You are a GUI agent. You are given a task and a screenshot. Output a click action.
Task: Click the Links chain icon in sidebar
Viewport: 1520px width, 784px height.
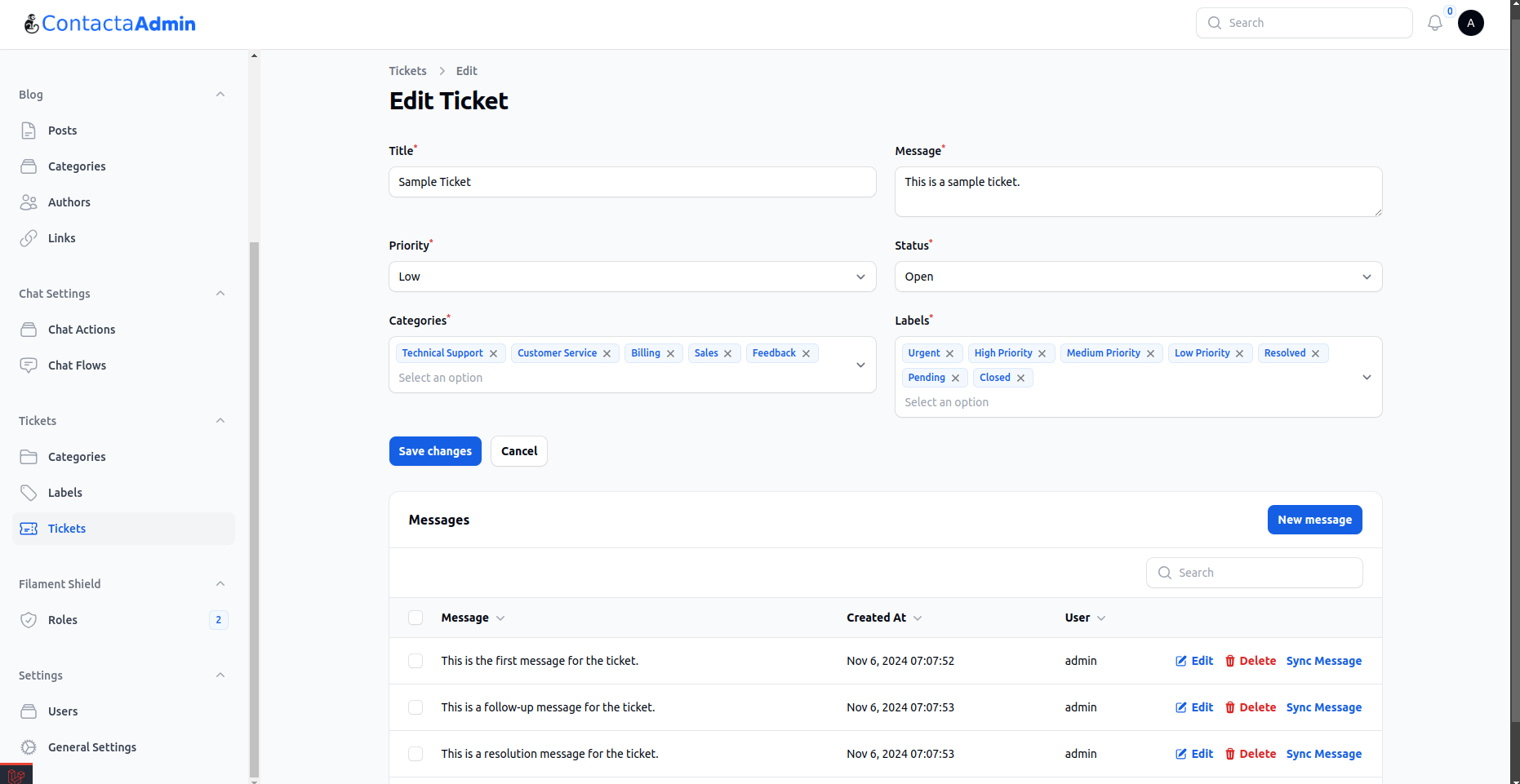tap(29, 238)
